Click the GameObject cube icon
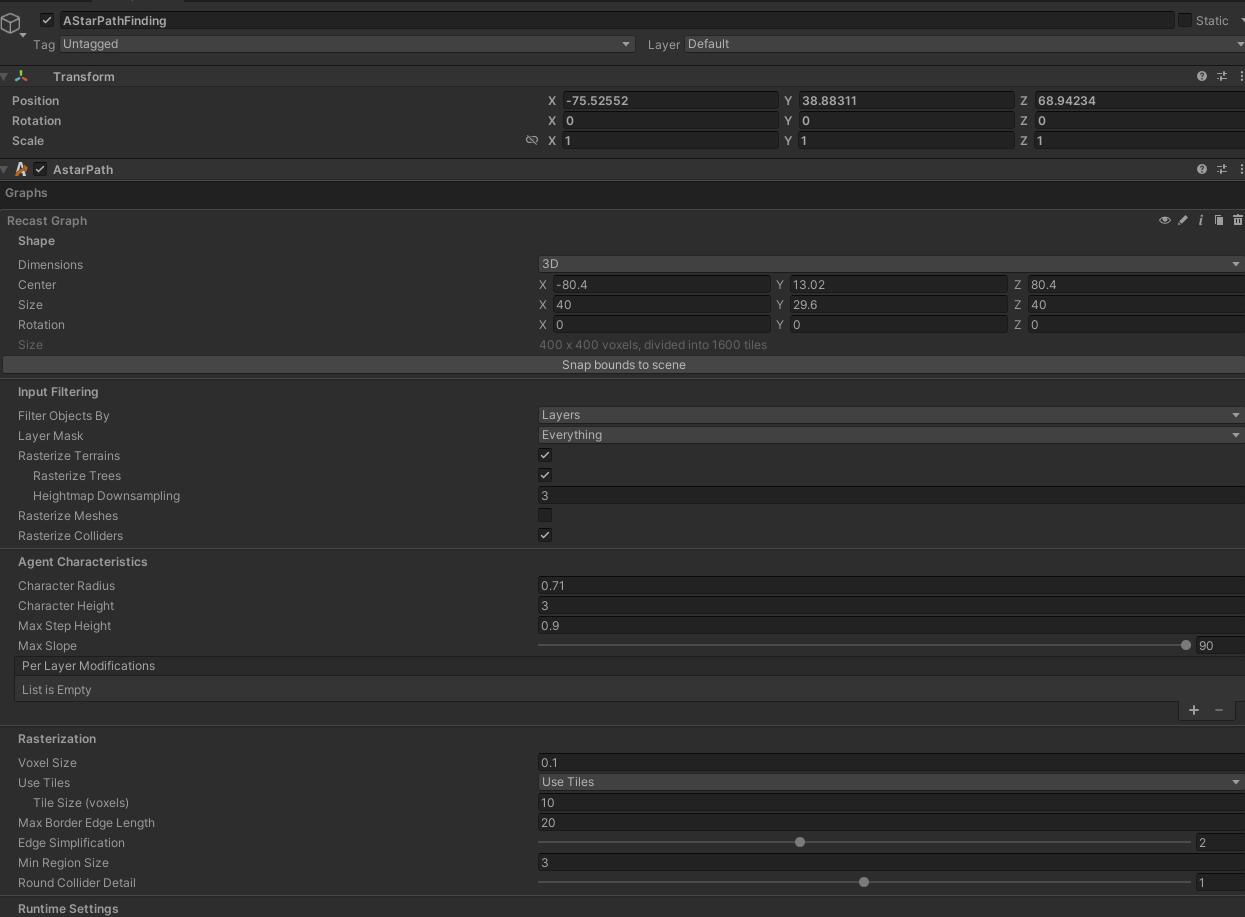 (11, 22)
